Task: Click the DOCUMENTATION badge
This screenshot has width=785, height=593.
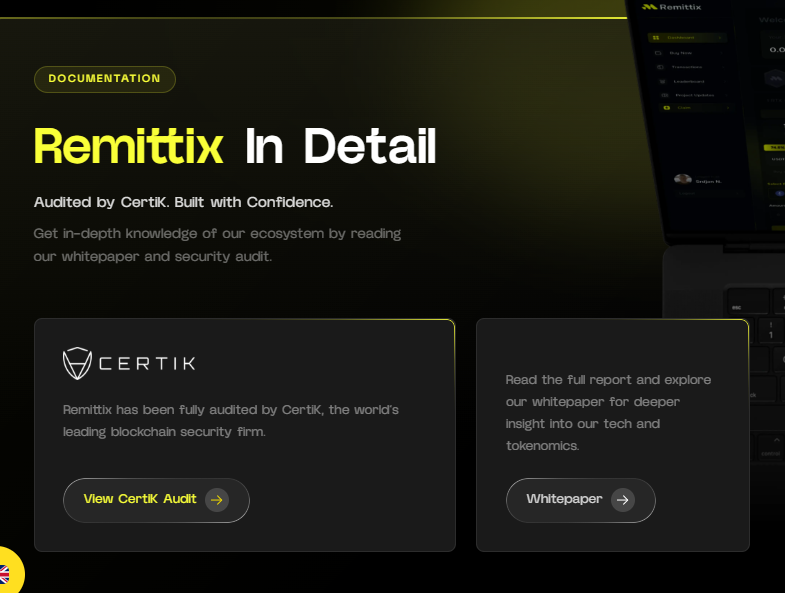Action: pos(105,79)
